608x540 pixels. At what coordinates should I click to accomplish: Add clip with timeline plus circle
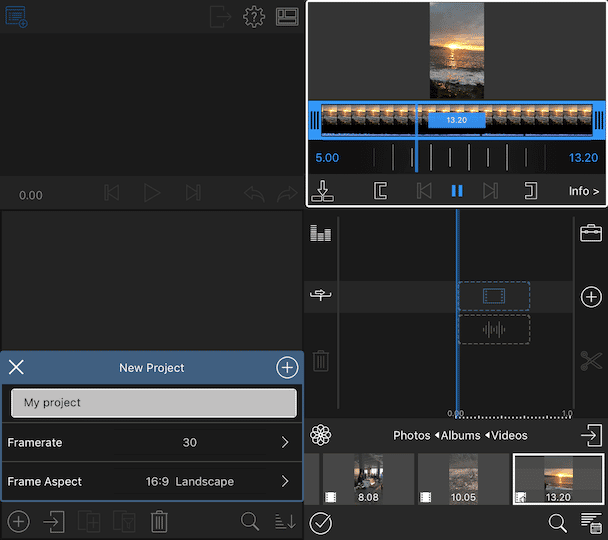point(591,297)
